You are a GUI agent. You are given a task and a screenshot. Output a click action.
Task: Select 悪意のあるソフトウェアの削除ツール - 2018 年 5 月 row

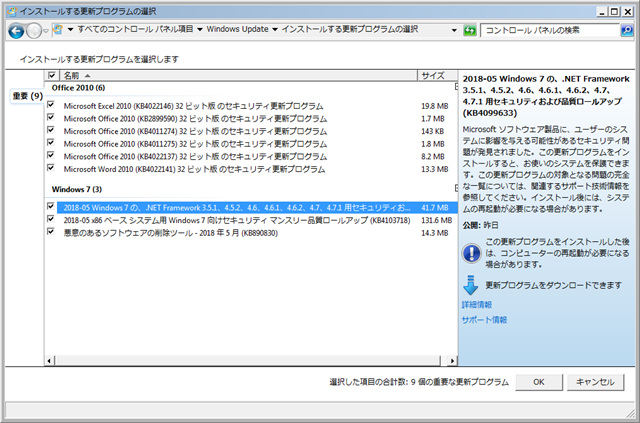(171, 233)
